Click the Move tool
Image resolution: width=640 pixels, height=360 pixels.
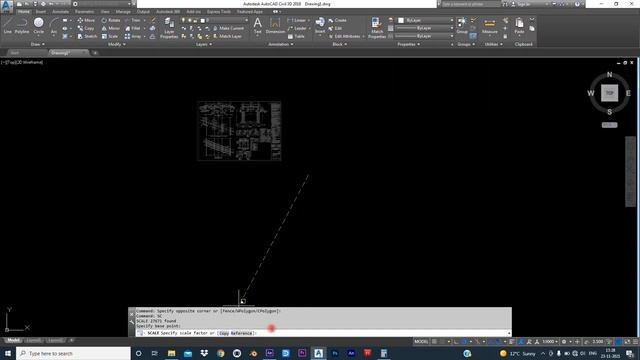pyautogui.click(x=86, y=20)
